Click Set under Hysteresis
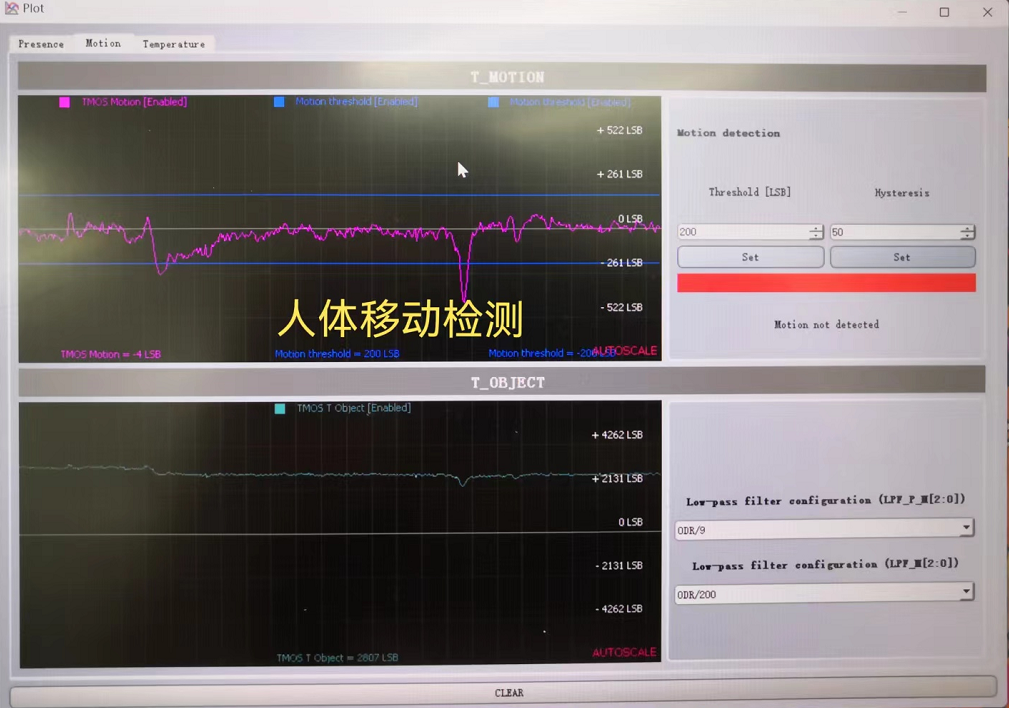 click(901, 257)
